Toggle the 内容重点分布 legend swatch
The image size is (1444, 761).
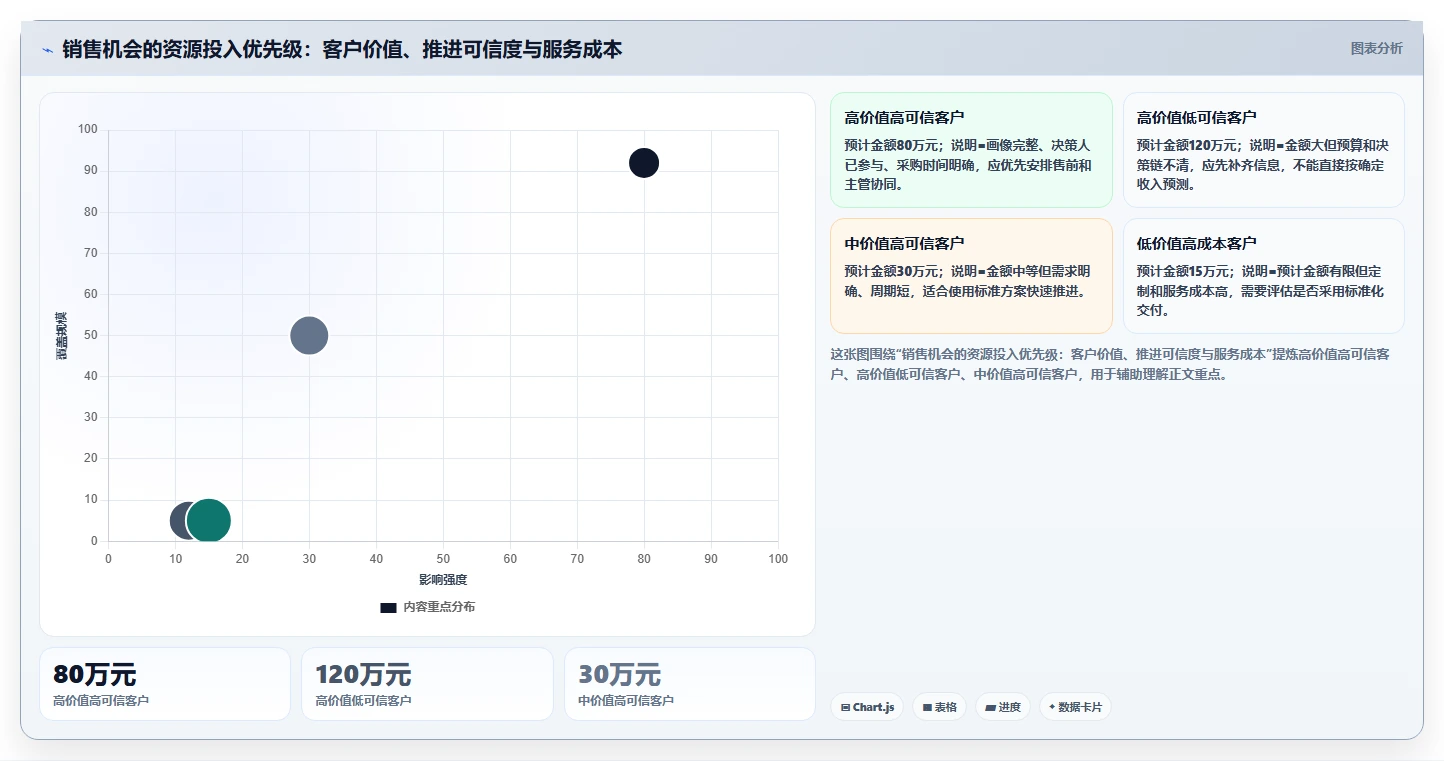point(388,607)
